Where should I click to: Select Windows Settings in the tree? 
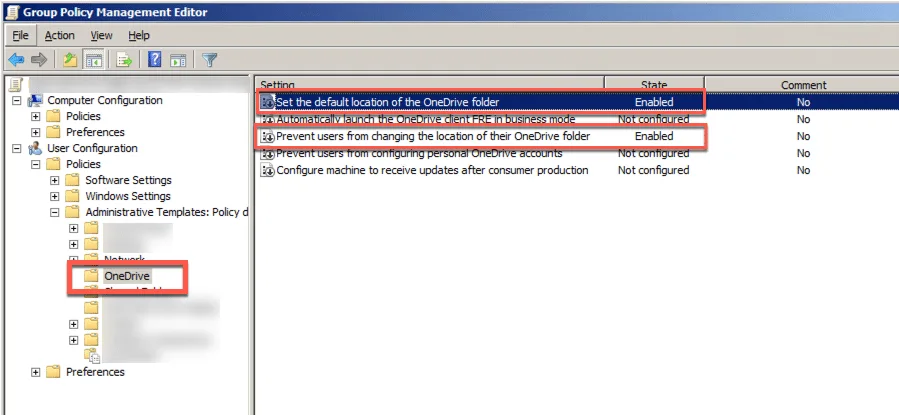coord(128,197)
